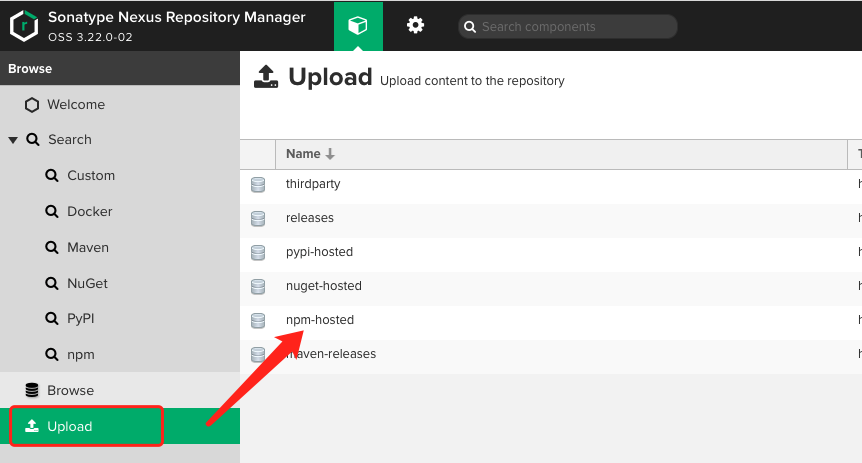Viewport: 862px width, 463px height.
Task: Click the releases repository icon
Action: (x=258, y=219)
